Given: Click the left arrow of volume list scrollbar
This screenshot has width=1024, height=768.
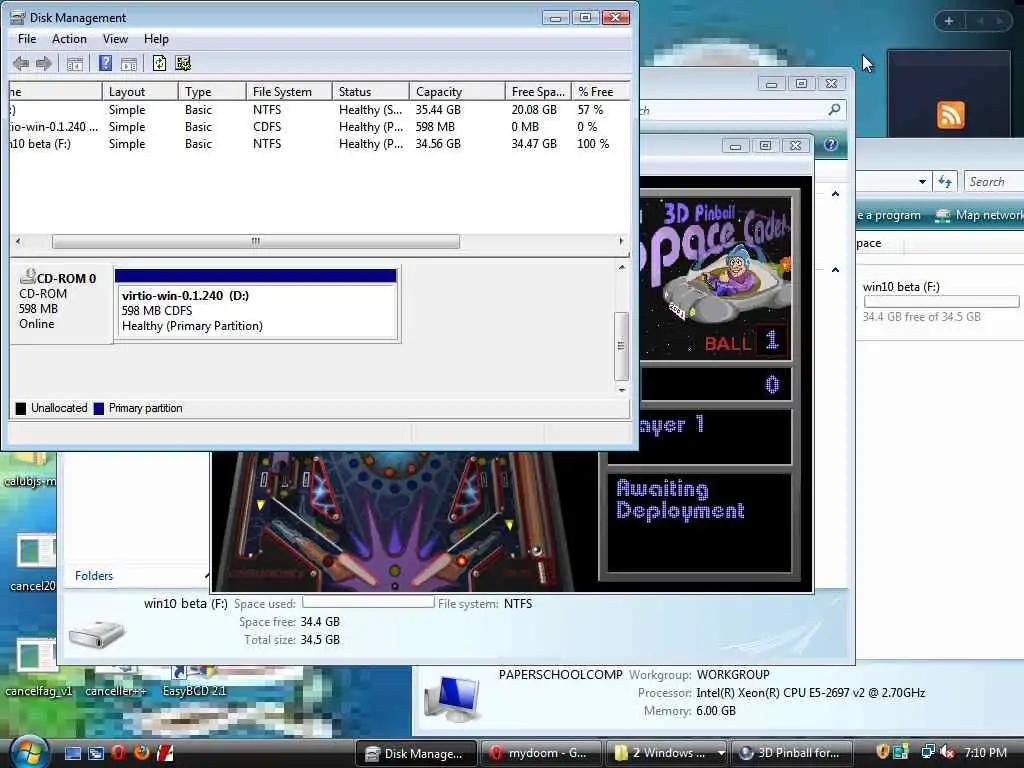Looking at the screenshot, I should [18, 242].
